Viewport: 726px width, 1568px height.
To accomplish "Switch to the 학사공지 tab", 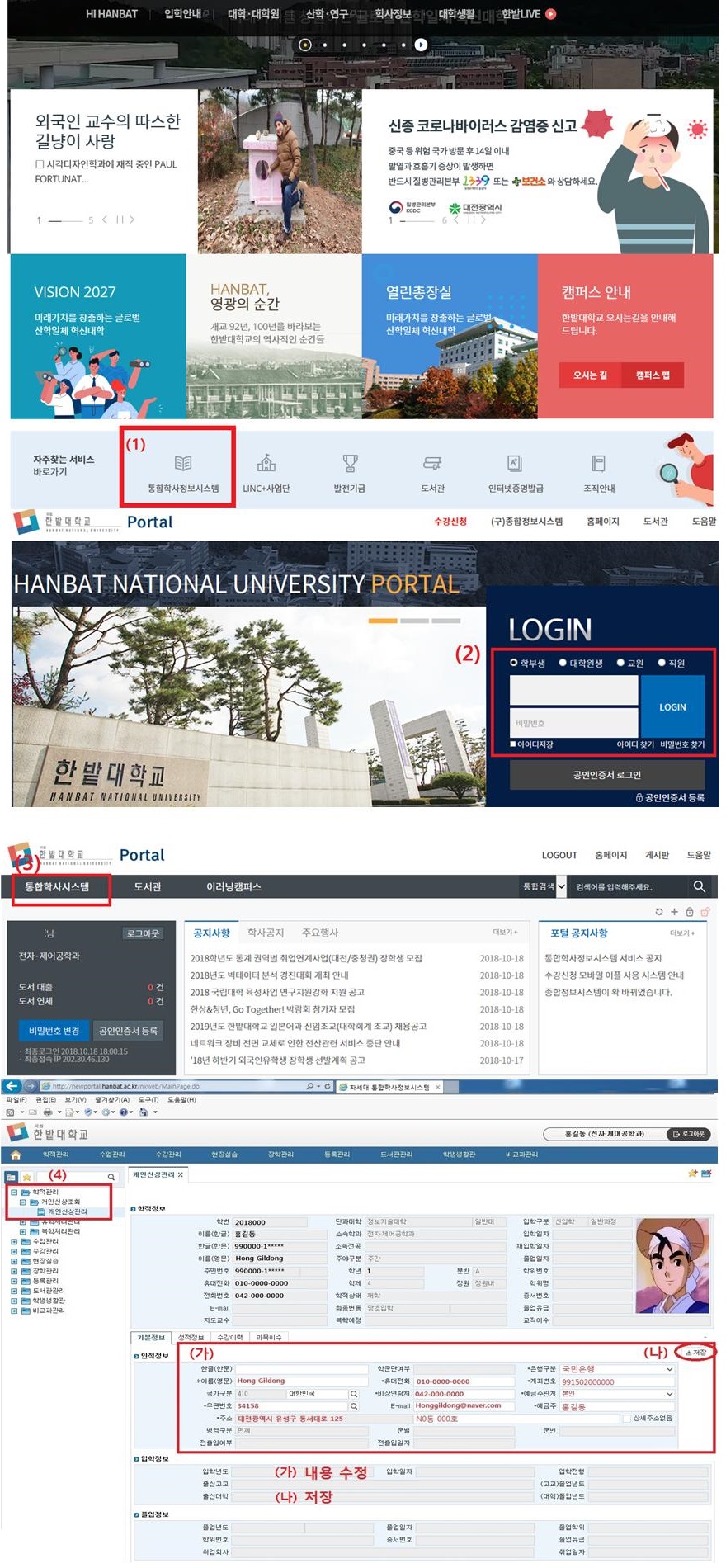I will [266, 933].
